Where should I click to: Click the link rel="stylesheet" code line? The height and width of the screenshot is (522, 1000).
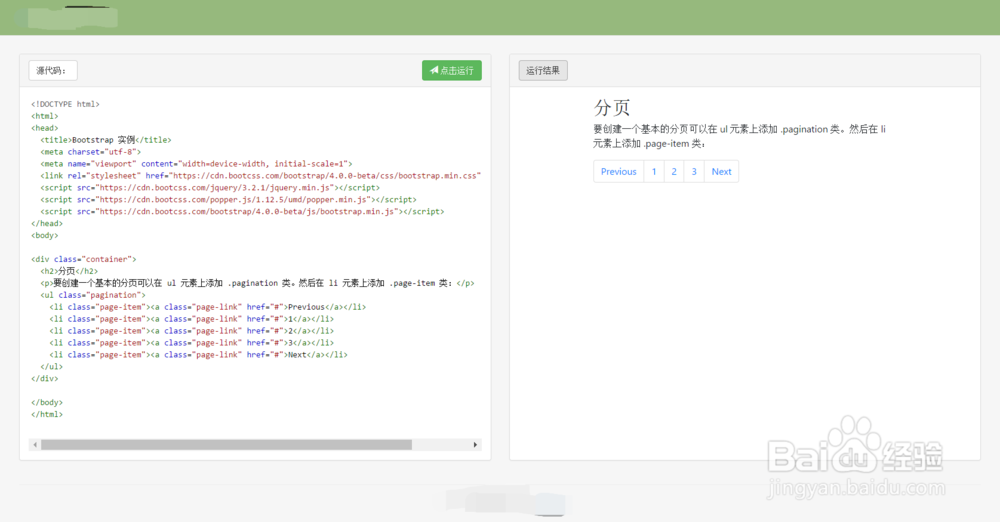pyautogui.click(x=261, y=175)
